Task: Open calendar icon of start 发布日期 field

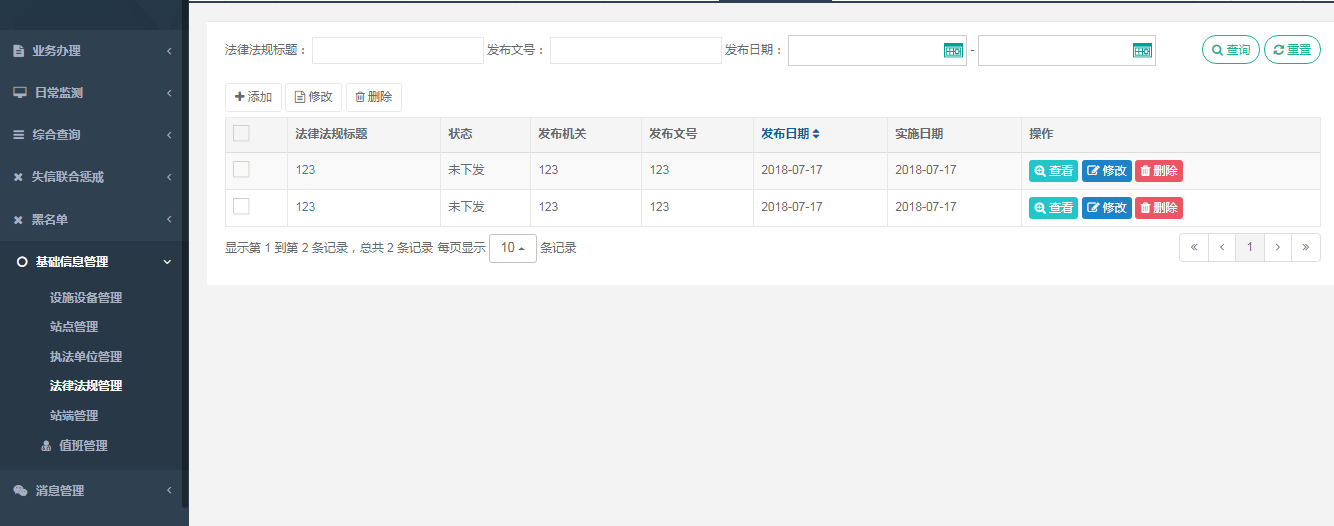Action: point(953,50)
